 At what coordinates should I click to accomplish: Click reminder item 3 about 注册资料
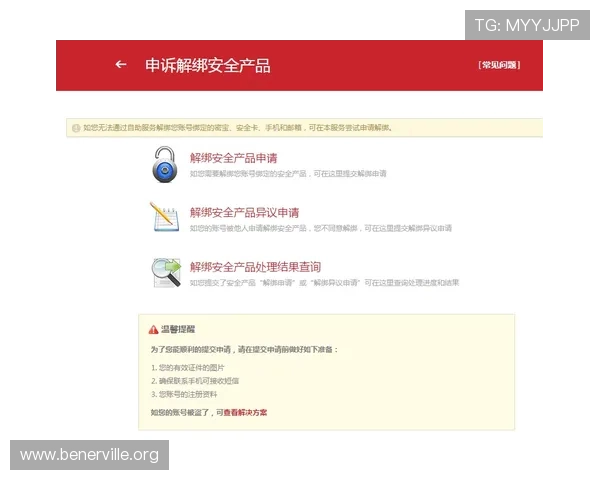pyautogui.click(x=184, y=394)
